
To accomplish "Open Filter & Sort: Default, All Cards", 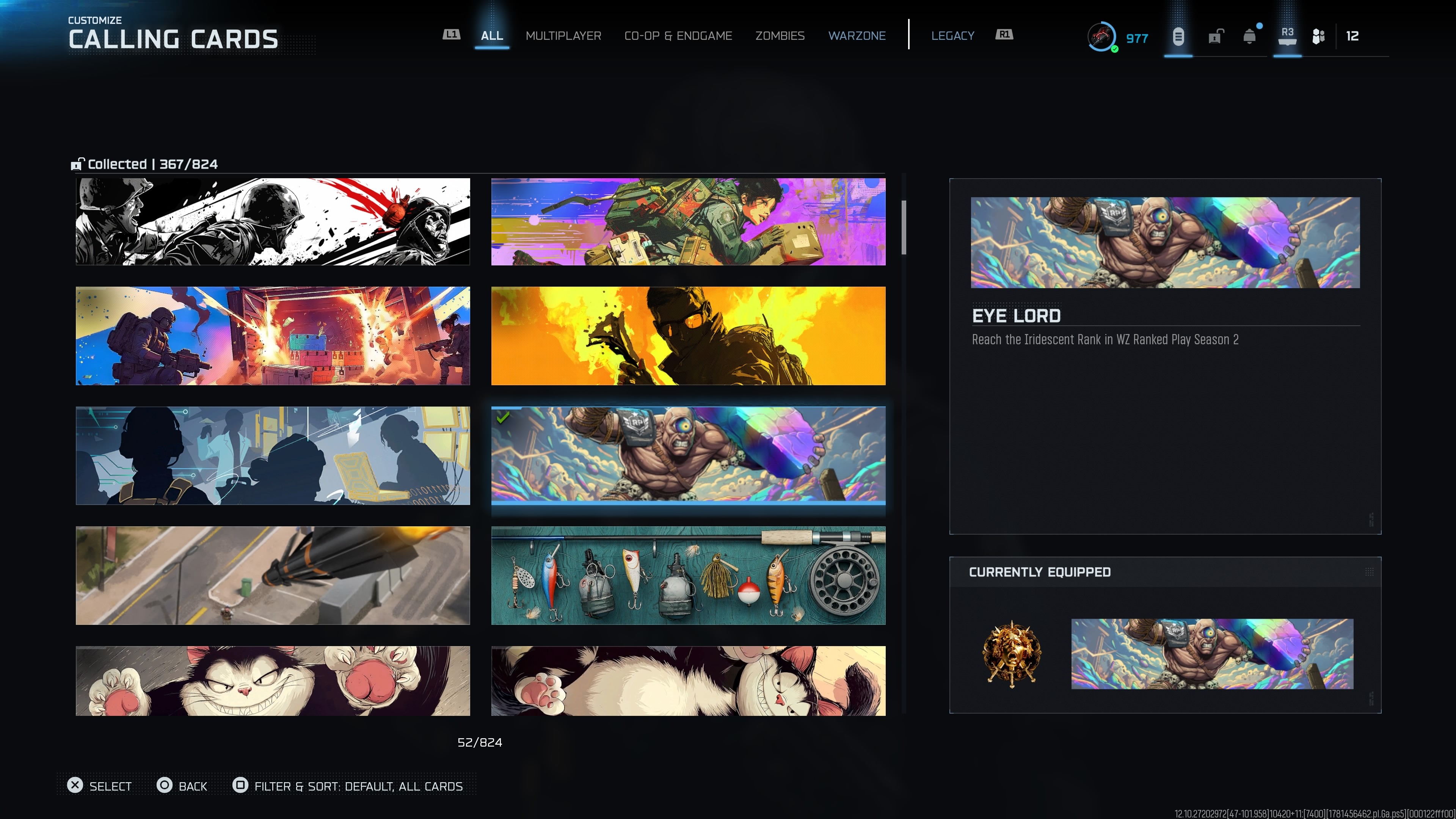I will pos(358,786).
